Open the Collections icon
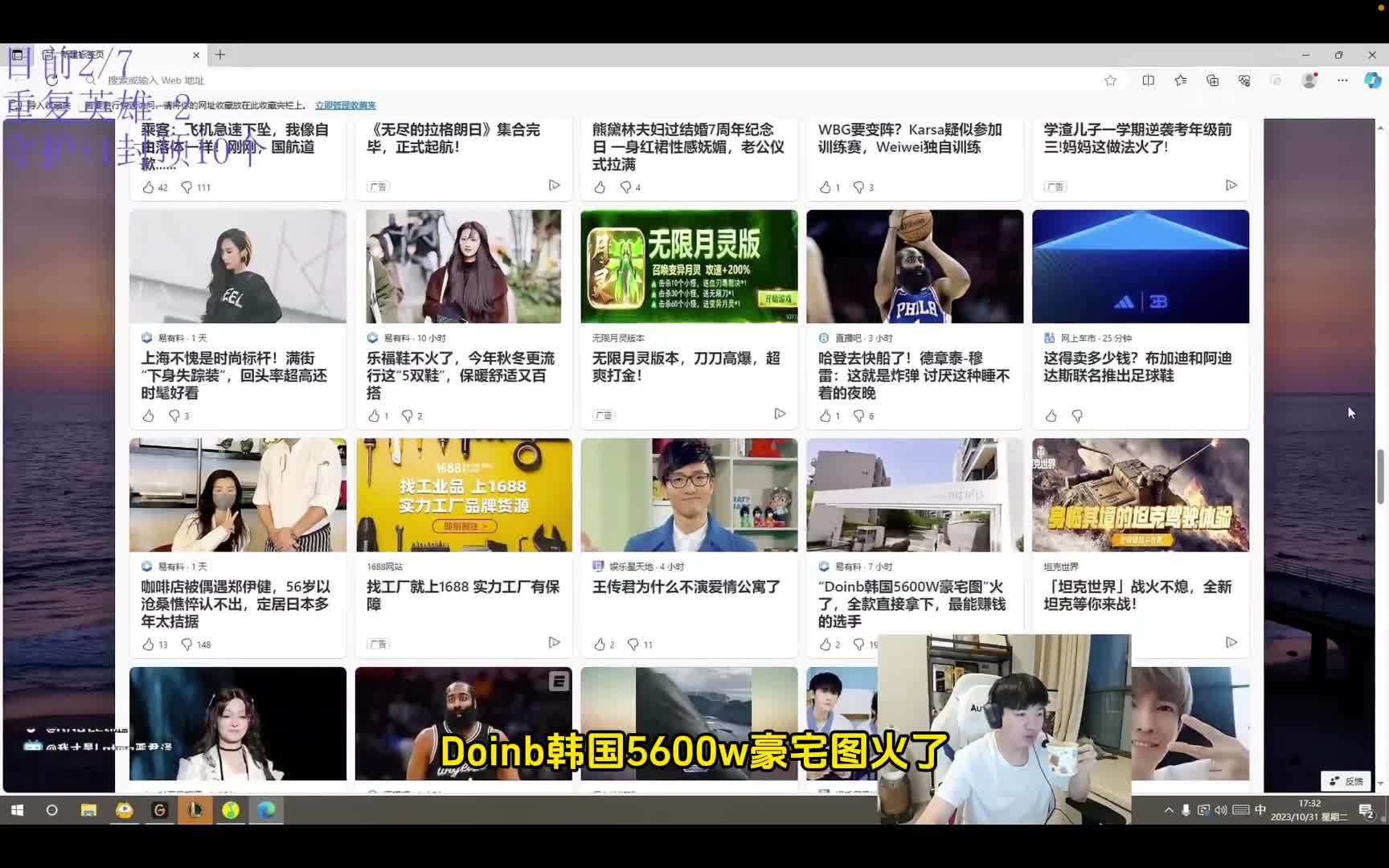This screenshot has height=868, width=1389. pyautogui.click(x=1212, y=80)
